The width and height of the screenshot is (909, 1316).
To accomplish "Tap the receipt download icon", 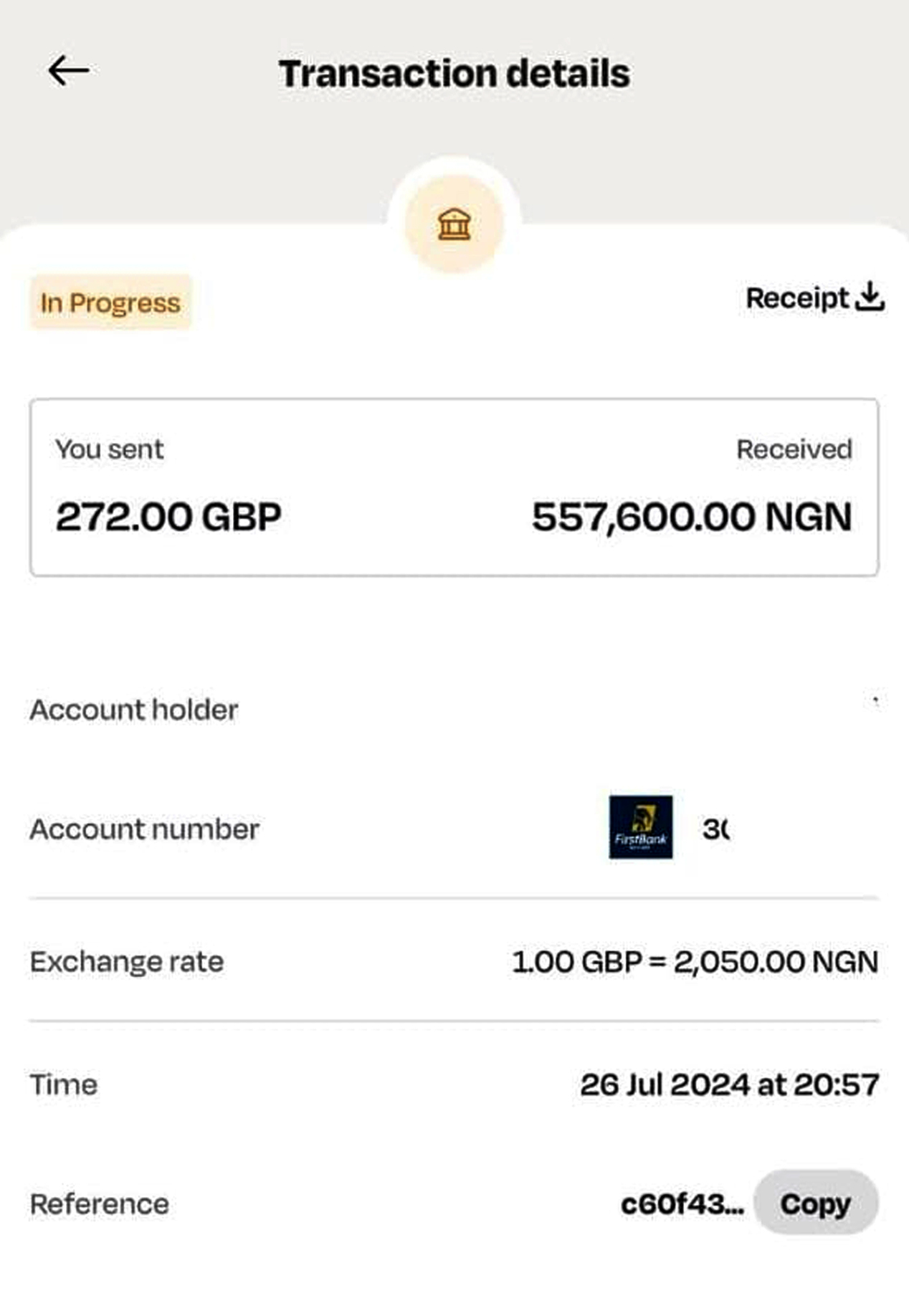I will tap(870, 297).
